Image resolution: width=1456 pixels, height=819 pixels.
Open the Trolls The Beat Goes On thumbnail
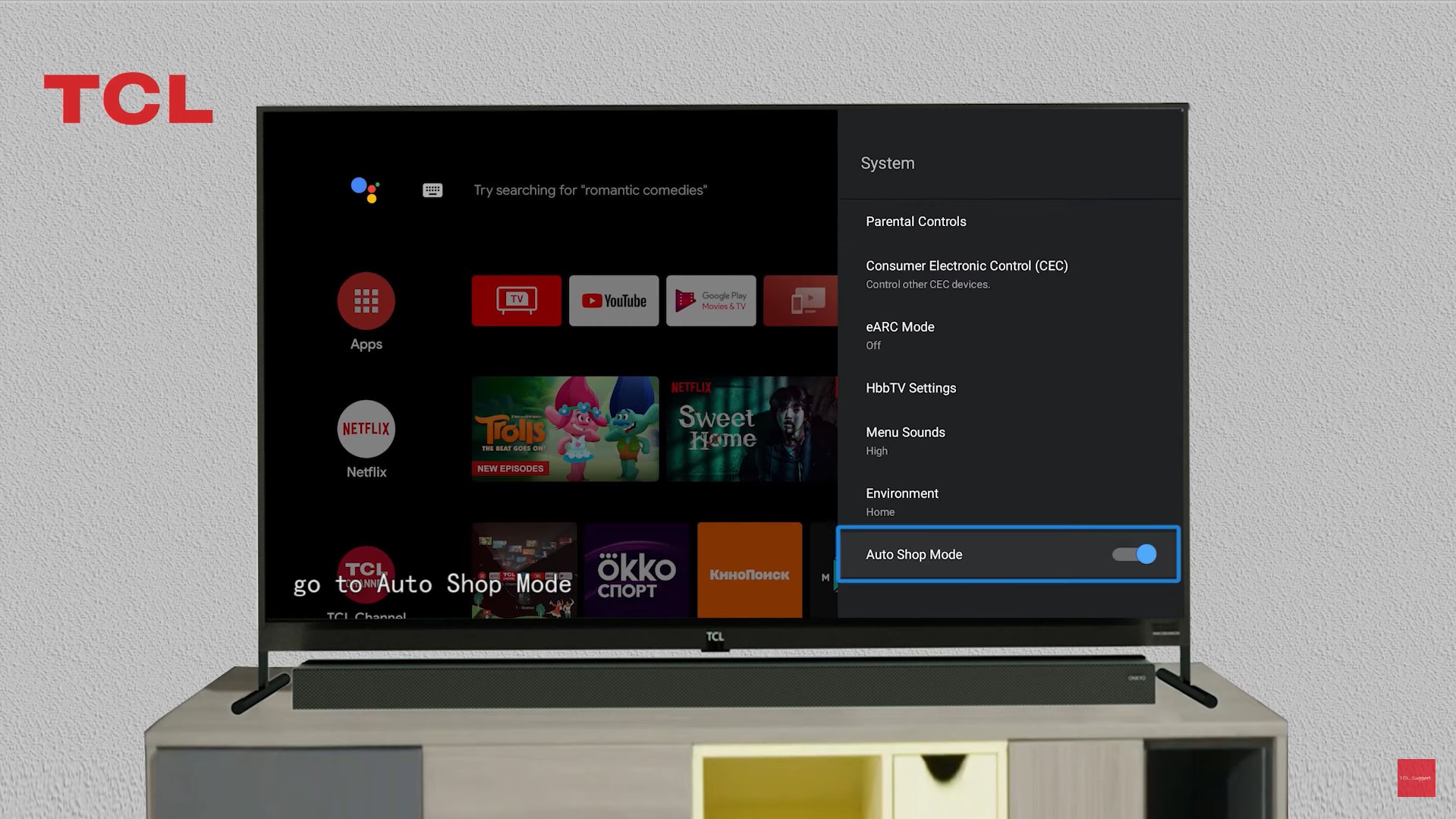tap(565, 429)
